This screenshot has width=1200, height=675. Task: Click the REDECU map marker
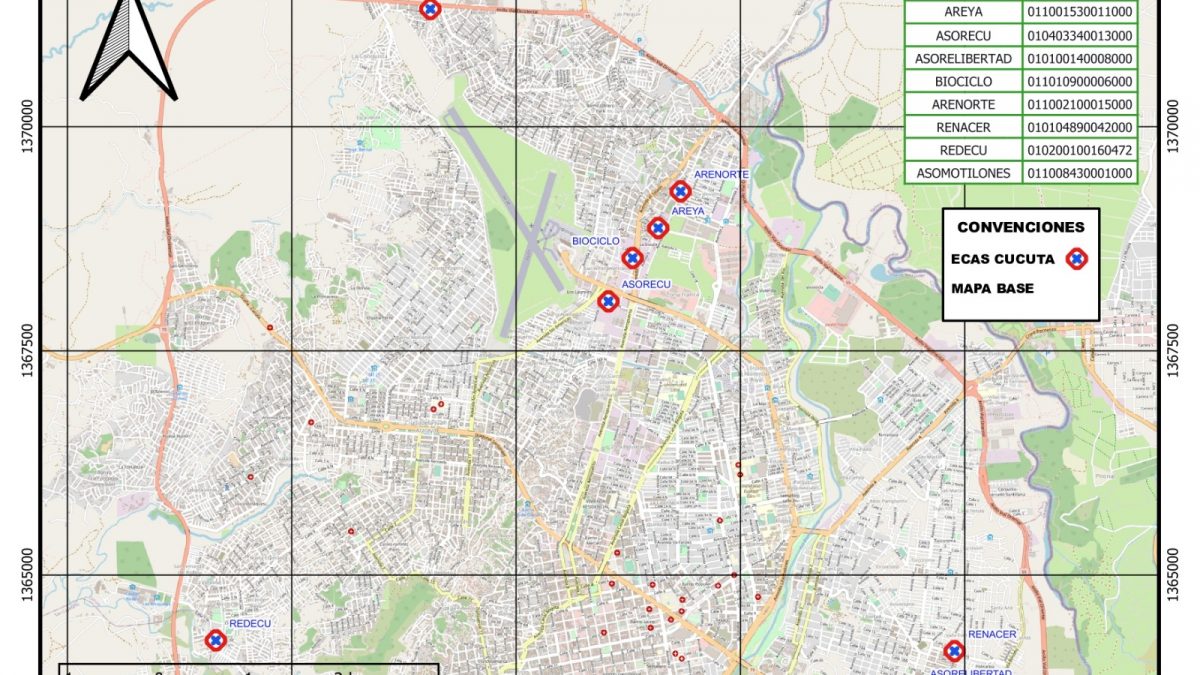[x=215, y=640]
